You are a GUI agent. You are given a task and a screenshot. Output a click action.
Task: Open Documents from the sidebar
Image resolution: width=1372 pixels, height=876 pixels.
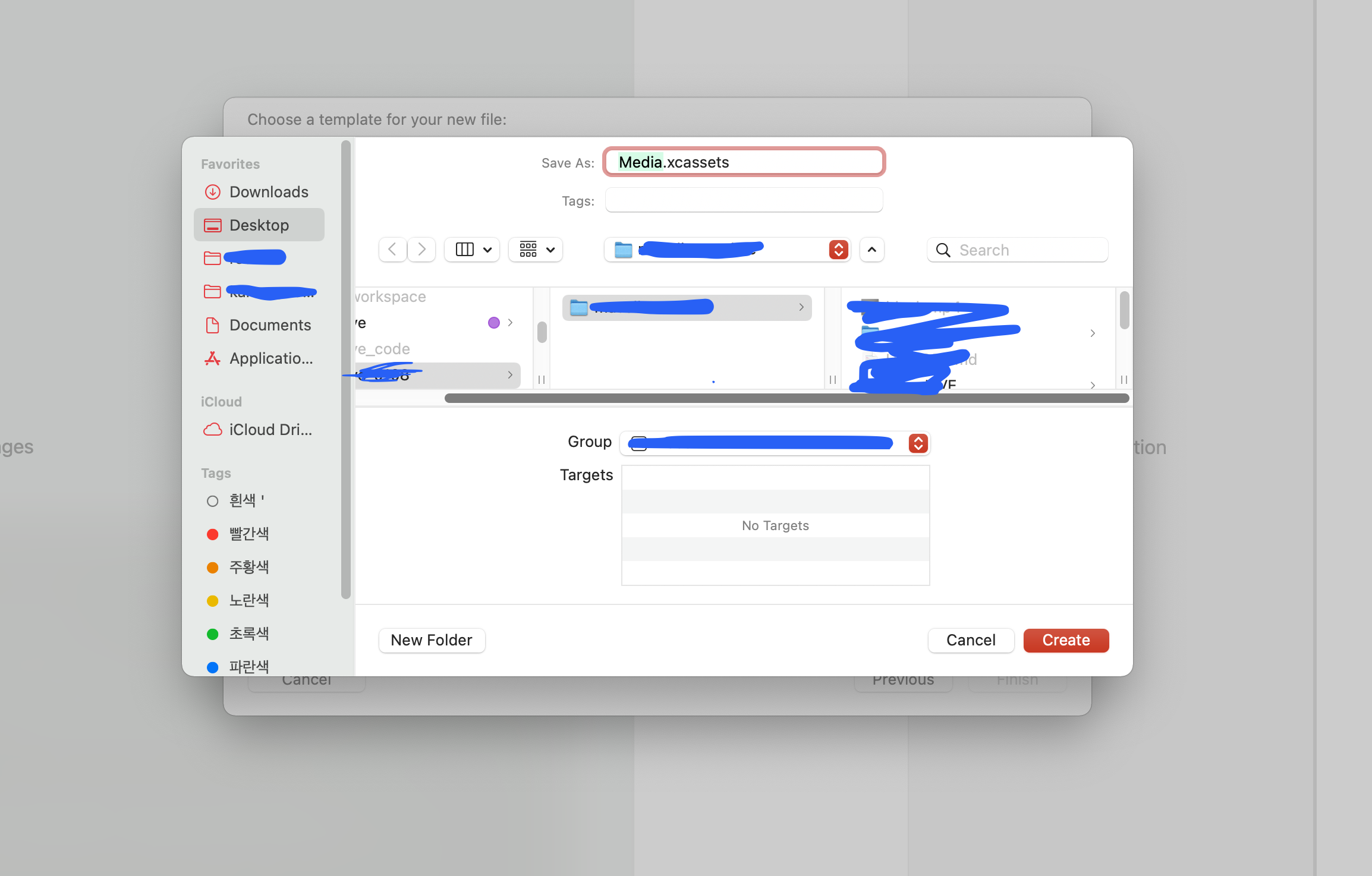click(270, 325)
